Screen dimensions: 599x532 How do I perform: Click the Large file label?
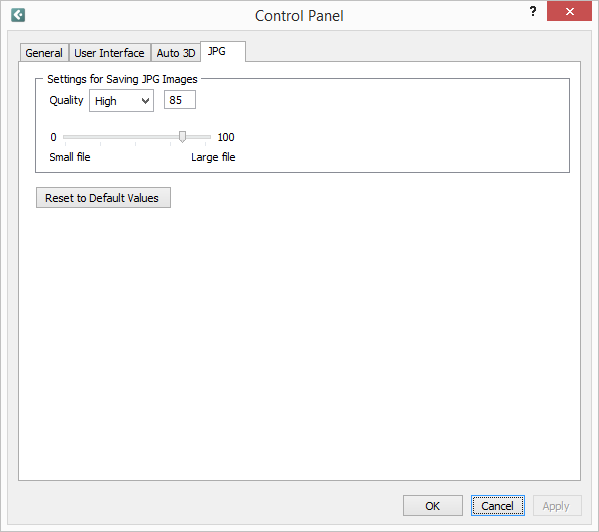[x=213, y=157]
